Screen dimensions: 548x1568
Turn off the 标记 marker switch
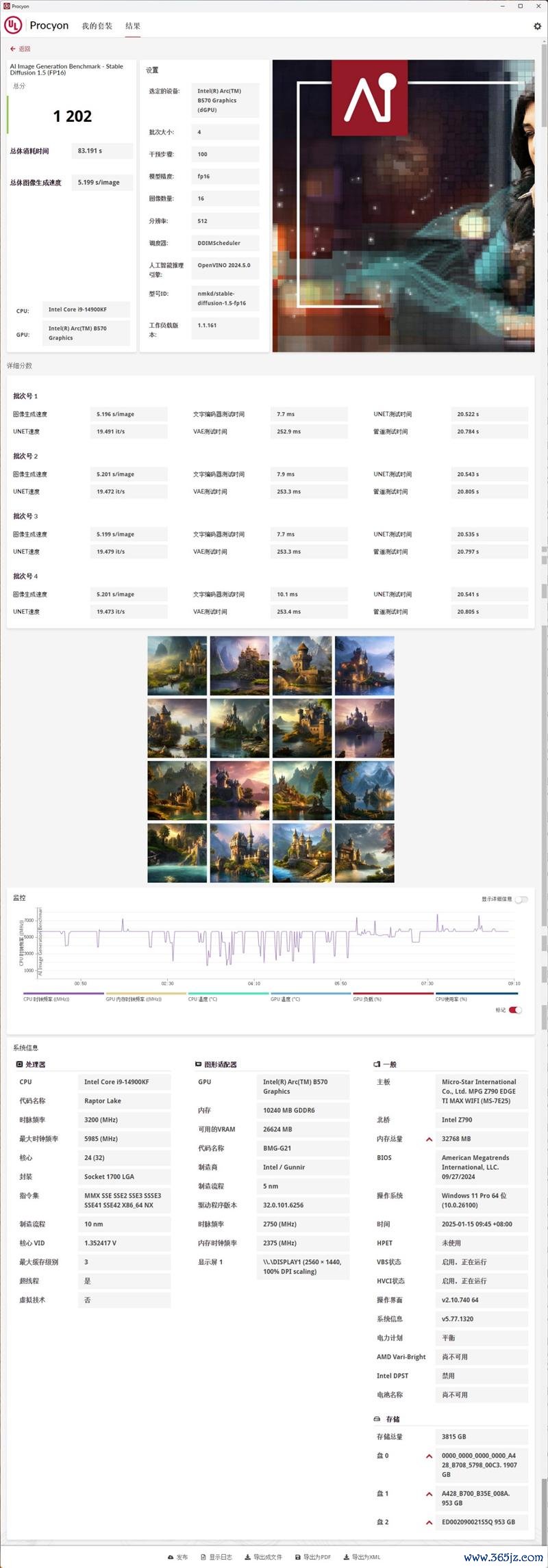(515, 1010)
